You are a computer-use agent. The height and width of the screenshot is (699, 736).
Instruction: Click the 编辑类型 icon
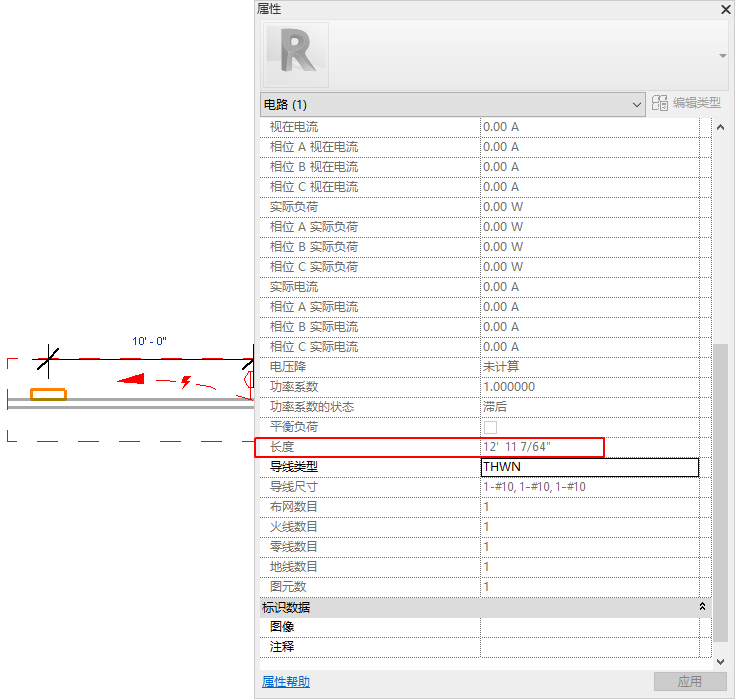(x=660, y=103)
